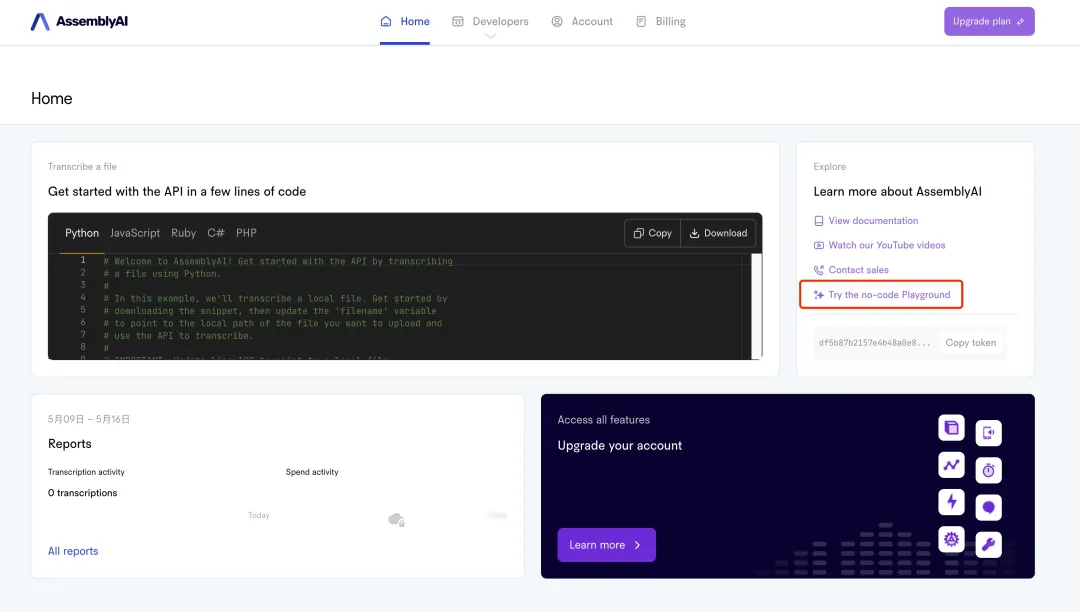Click the 'Transcribe a file' label
This screenshot has height=612, width=1080.
[82, 167]
